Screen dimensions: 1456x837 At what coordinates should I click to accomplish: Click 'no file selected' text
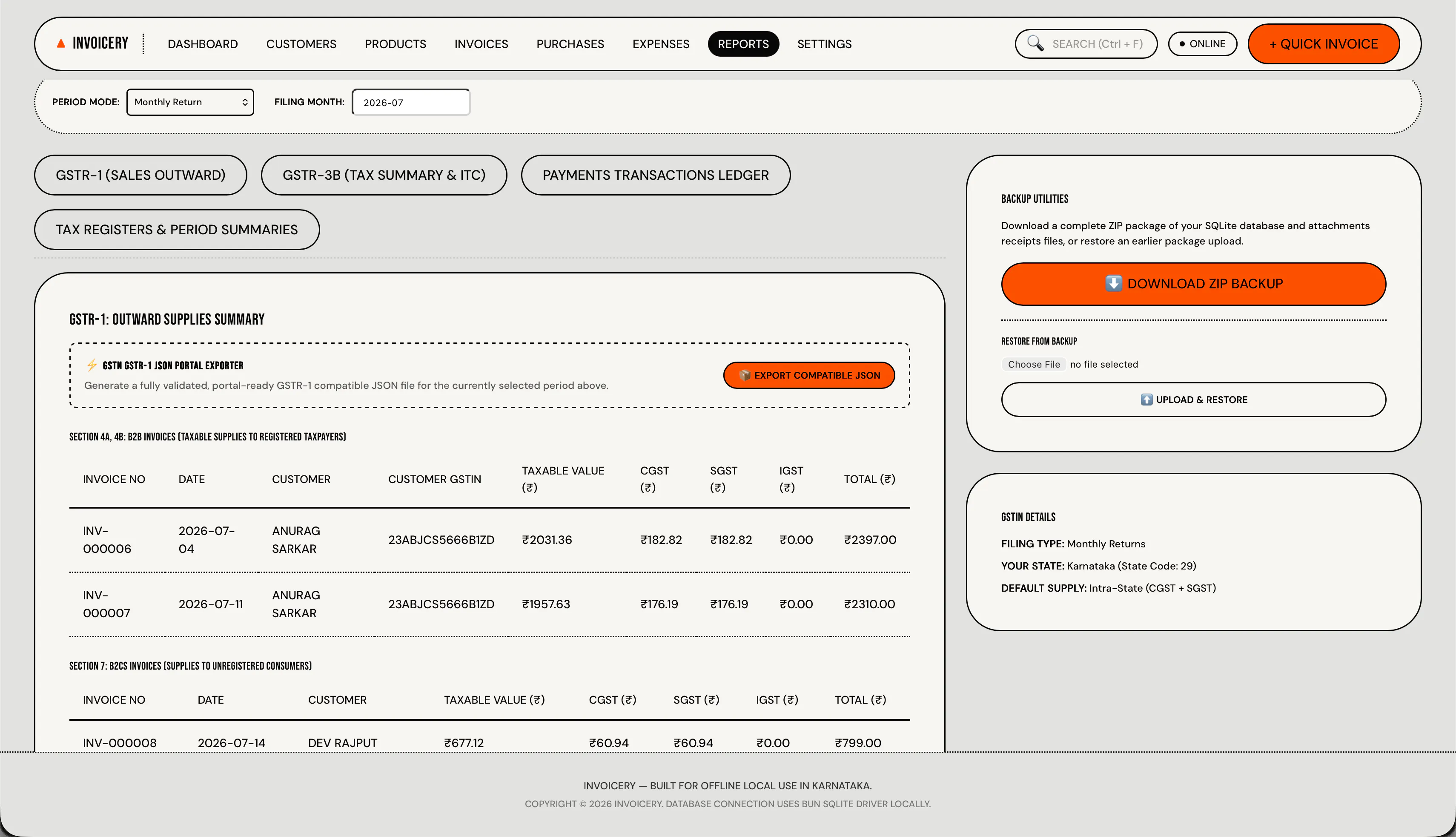click(x=1104, y=365)
